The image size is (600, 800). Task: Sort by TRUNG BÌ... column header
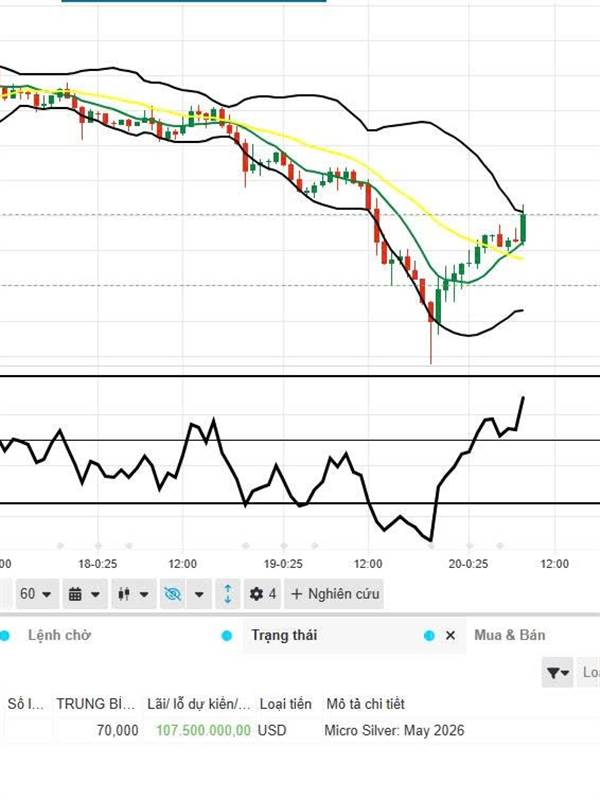tap(95, 704)
